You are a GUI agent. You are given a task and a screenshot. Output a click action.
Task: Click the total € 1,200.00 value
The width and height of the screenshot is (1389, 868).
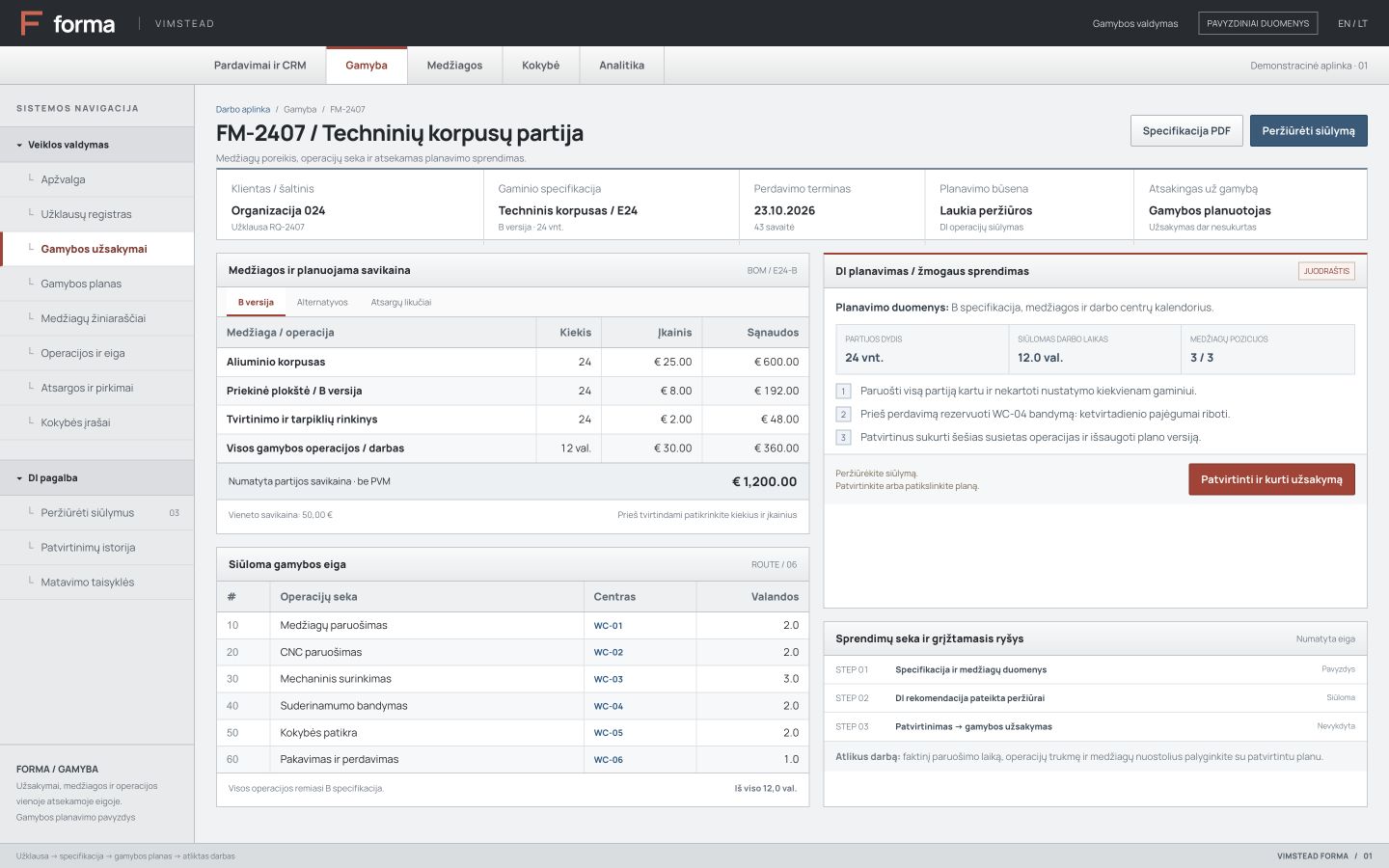764,481
